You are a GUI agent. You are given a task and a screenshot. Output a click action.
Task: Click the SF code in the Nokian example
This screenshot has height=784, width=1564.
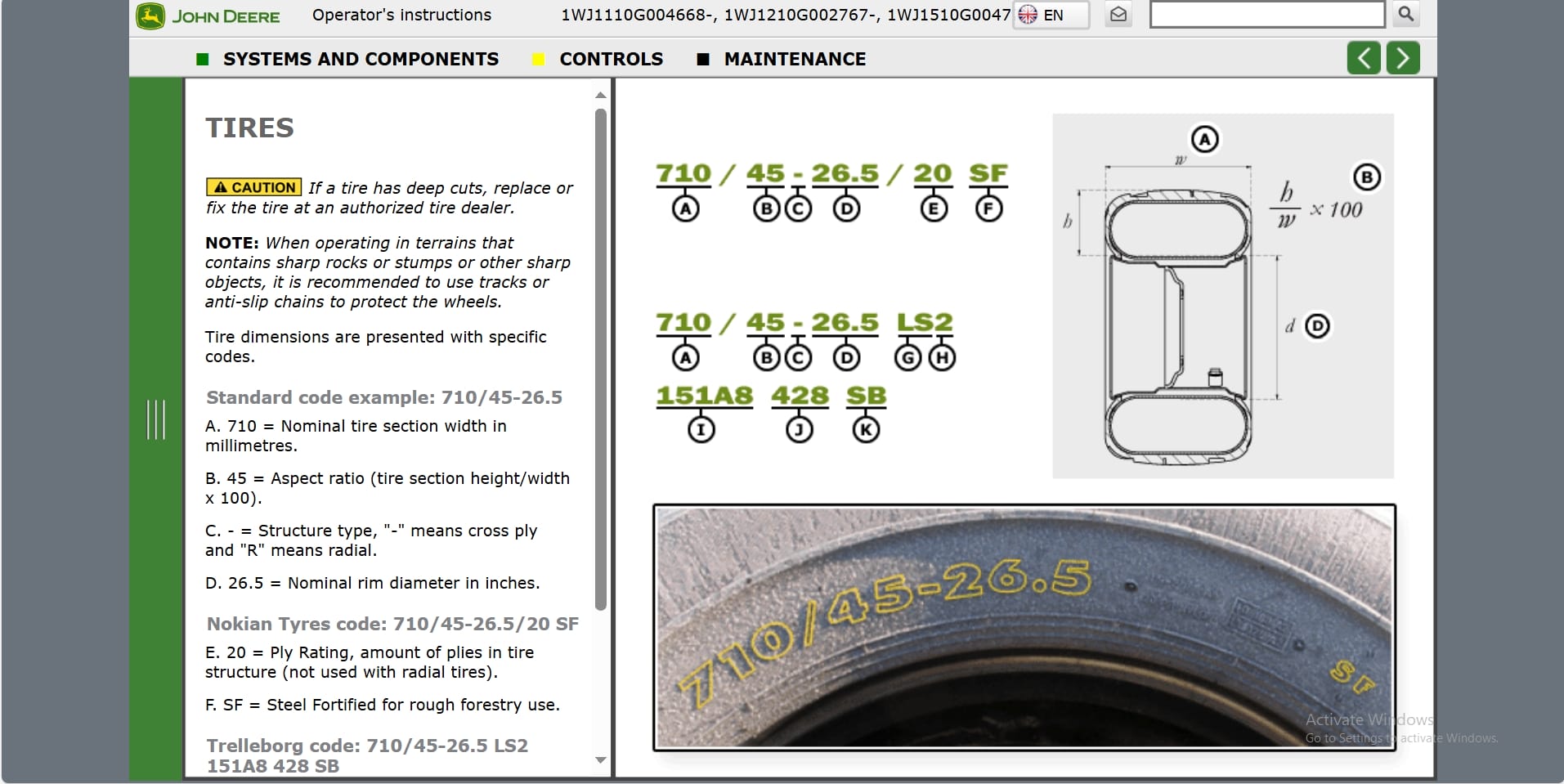tap(988, 173)
